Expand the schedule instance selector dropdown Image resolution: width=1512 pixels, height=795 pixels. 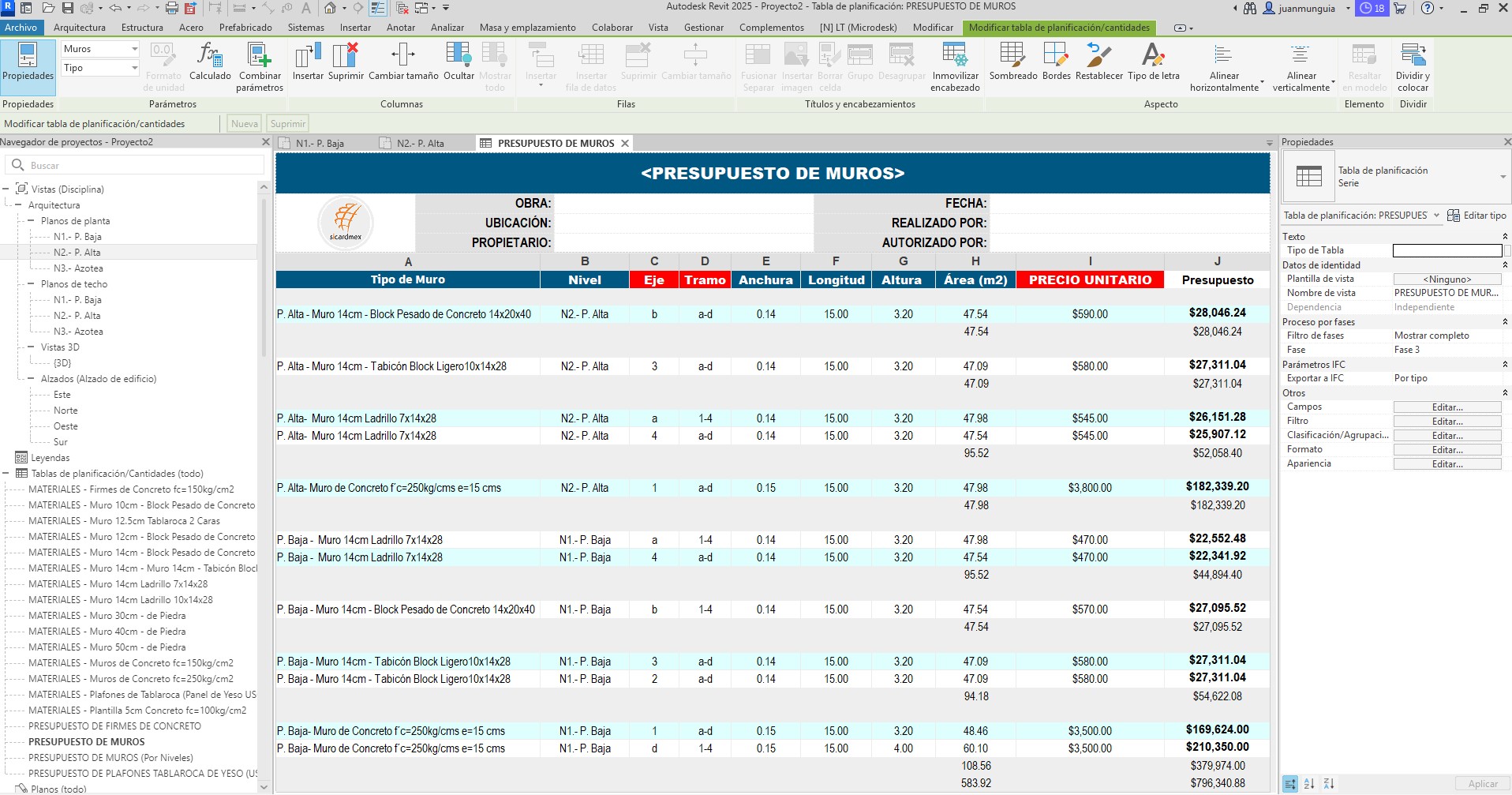(x=1436, y=216)
